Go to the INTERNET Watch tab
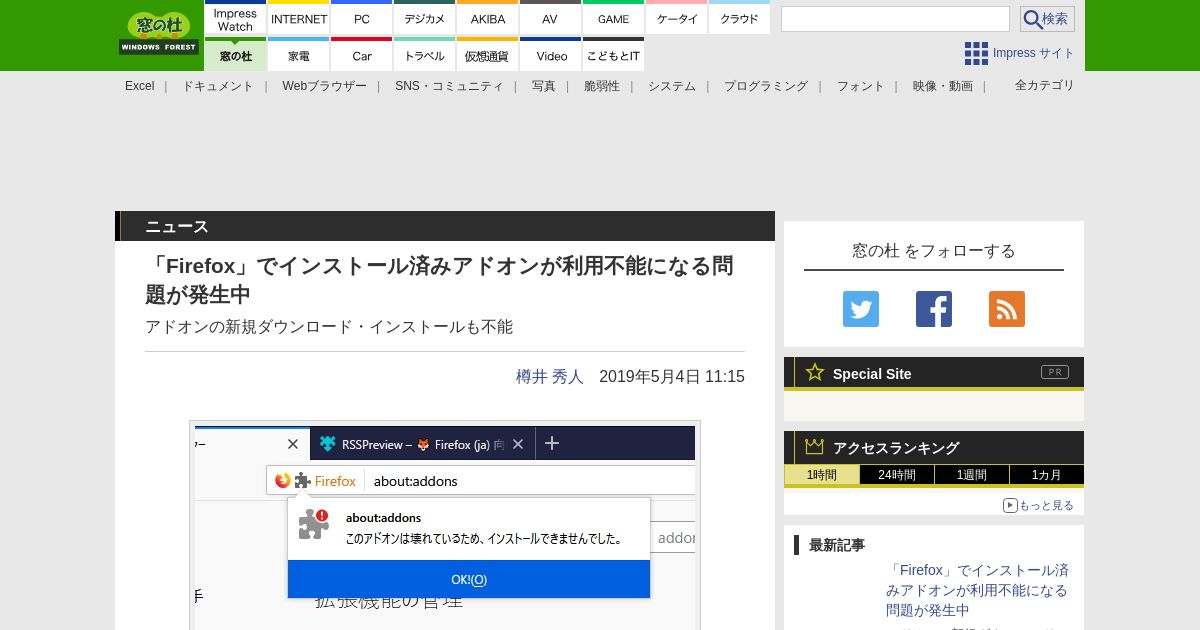Viewport: 1200px width, 630px height. [299, 18]
